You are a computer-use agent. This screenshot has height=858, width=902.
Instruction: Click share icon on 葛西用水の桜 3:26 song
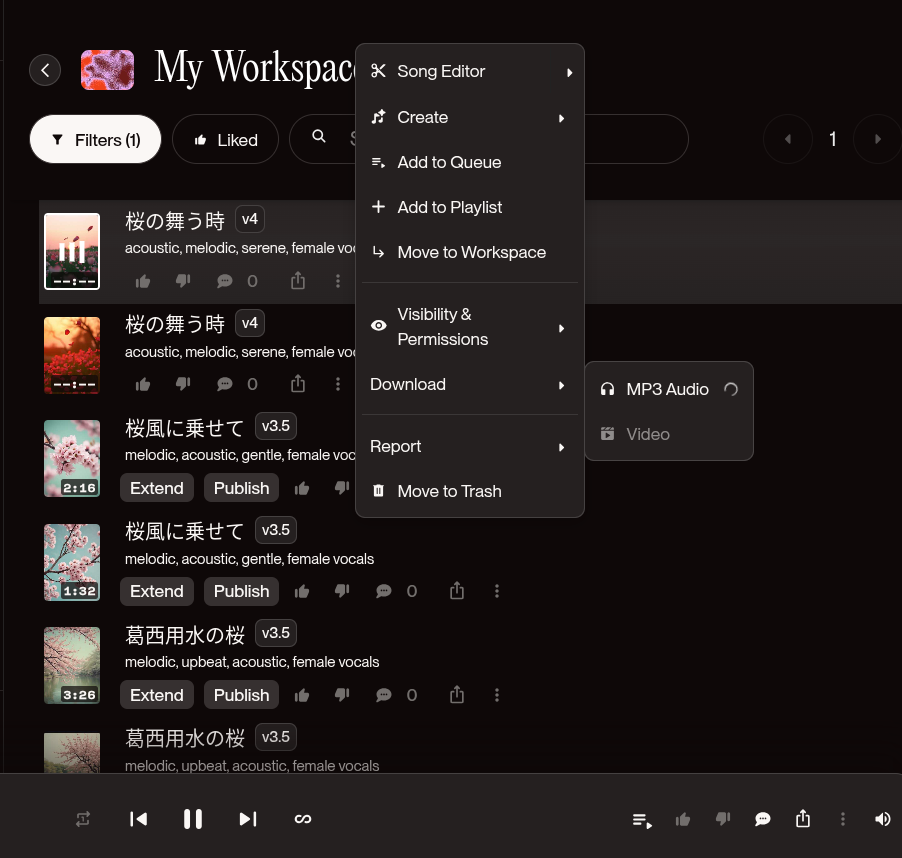pyautogui.click(x=457, y=694)
